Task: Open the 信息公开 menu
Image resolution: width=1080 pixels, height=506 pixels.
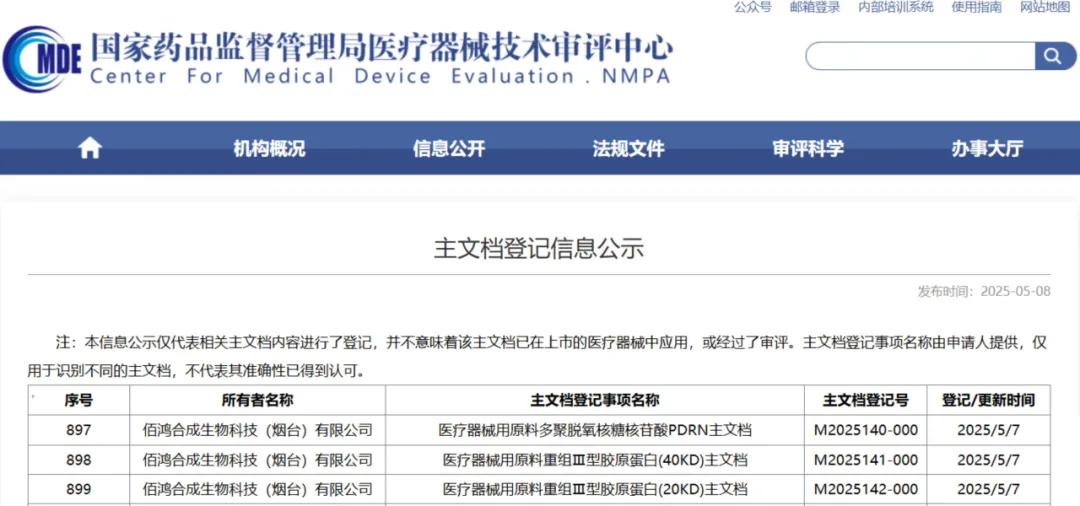Action: click(449, 148)
